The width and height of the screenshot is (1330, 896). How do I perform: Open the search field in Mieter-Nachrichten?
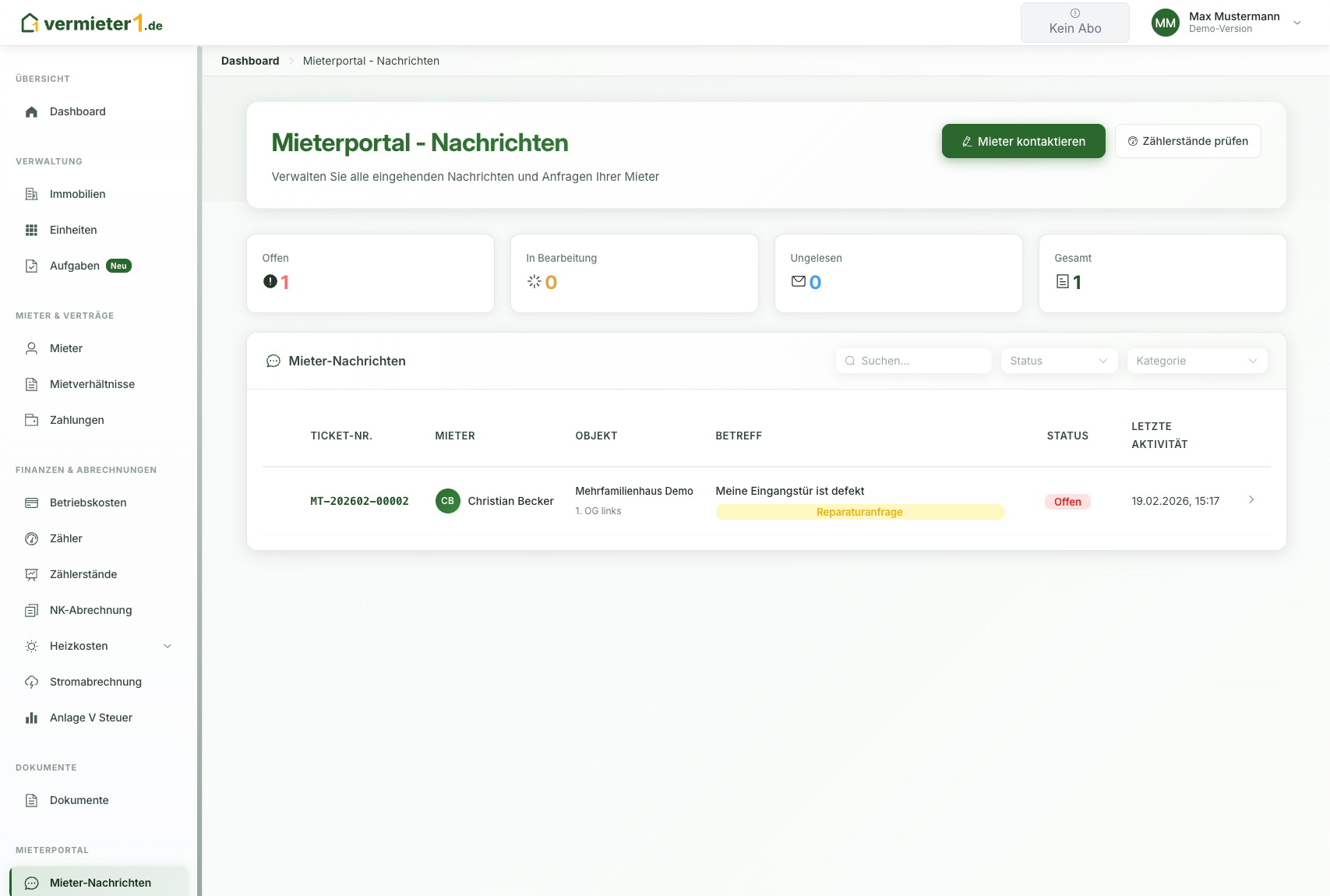[913, 360]
